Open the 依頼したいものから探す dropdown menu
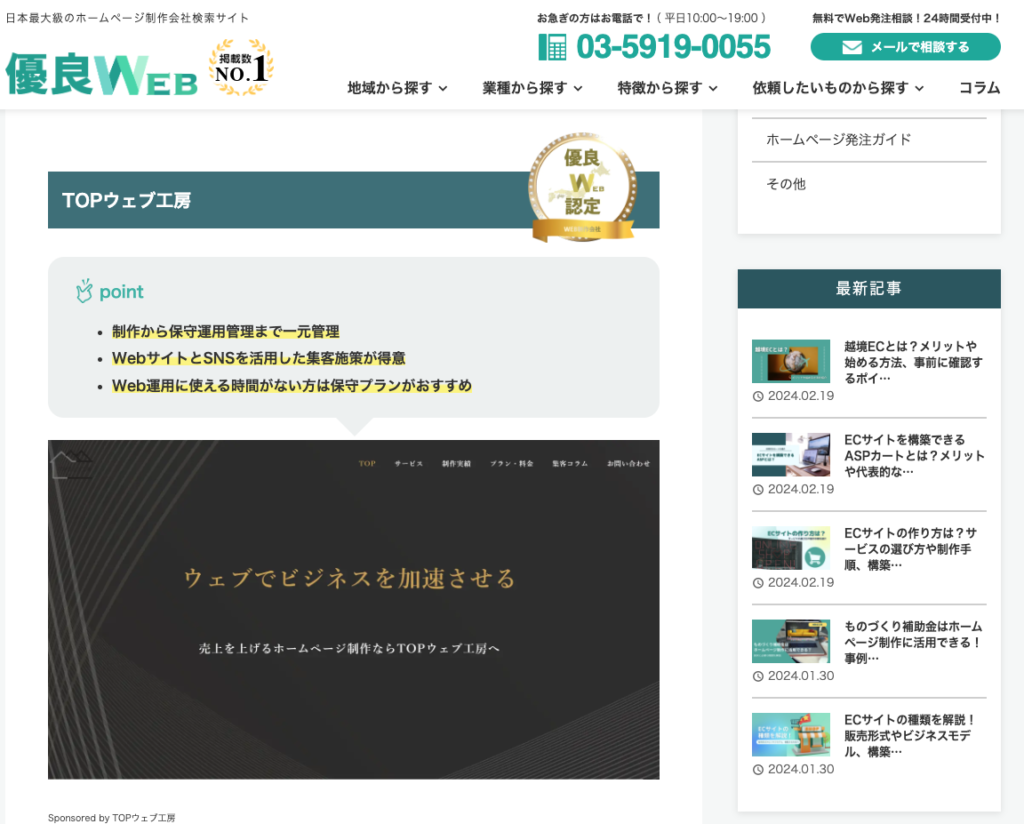This screenshot has width=1024, height=824. pos(838,88)
